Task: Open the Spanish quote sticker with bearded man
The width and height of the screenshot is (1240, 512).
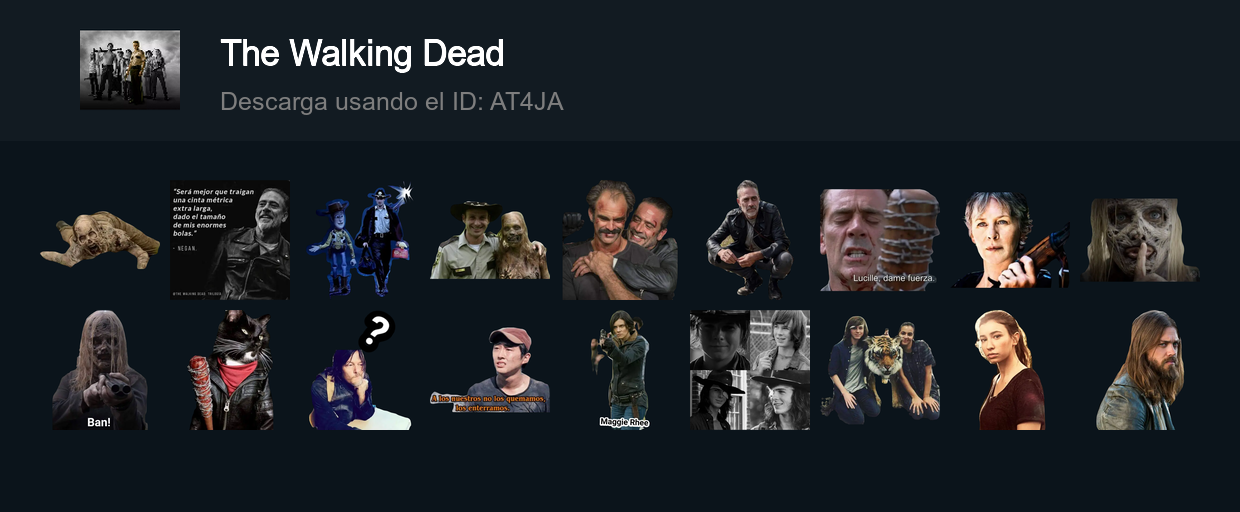Action: tap(230, 240)
